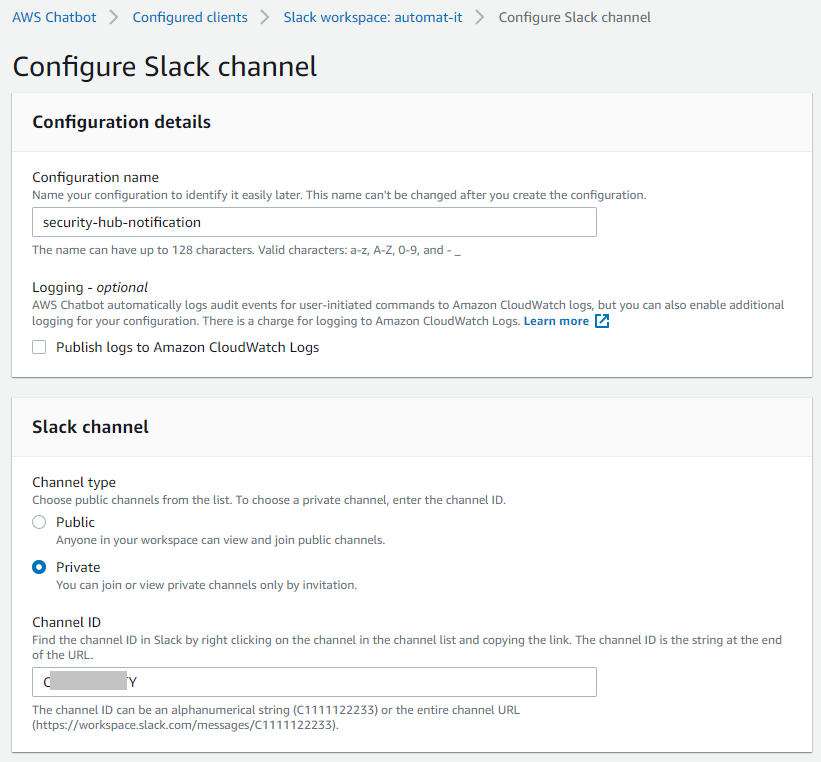Click the Configuration details section heading
821x762 pixels.
coord(121,122)
